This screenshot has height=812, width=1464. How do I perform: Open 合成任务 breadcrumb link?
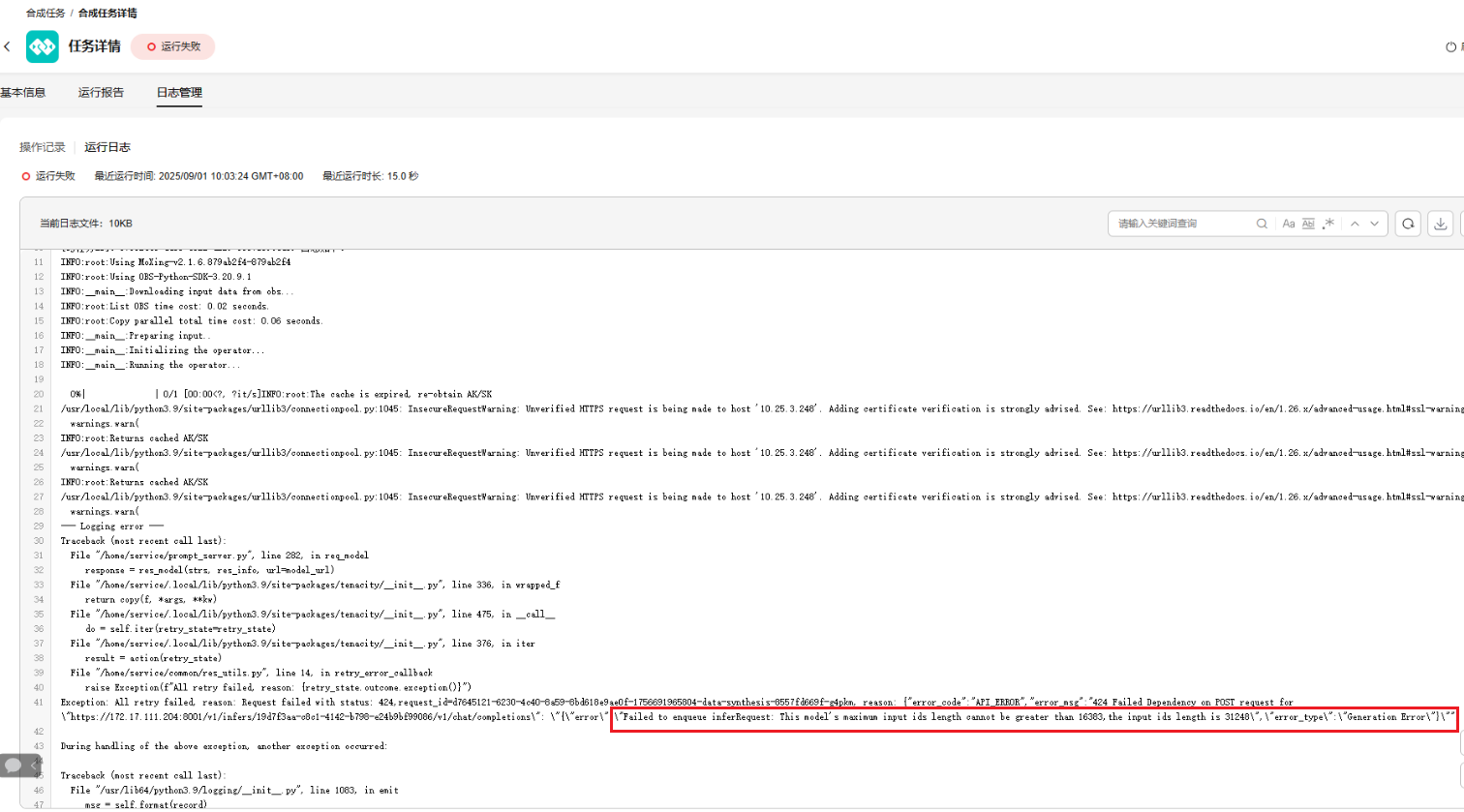coord(46,14)
